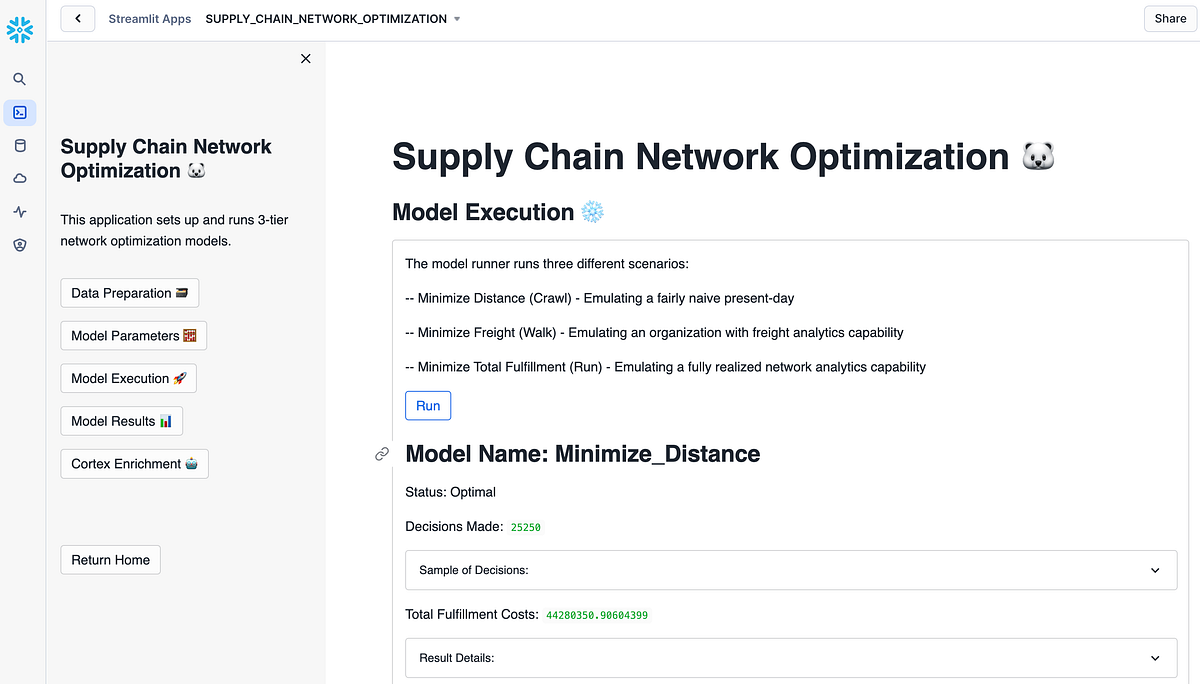
Task: Select Return Home in the sidebar
Action: [110, 559]
